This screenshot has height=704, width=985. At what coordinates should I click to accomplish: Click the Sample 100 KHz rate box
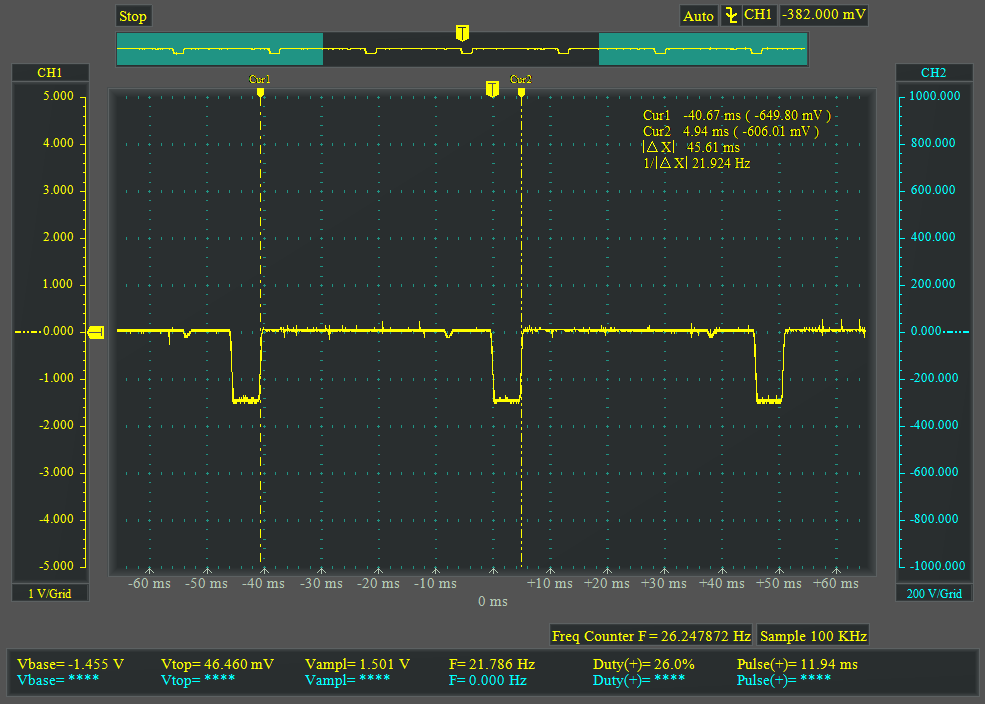point(812,635)
